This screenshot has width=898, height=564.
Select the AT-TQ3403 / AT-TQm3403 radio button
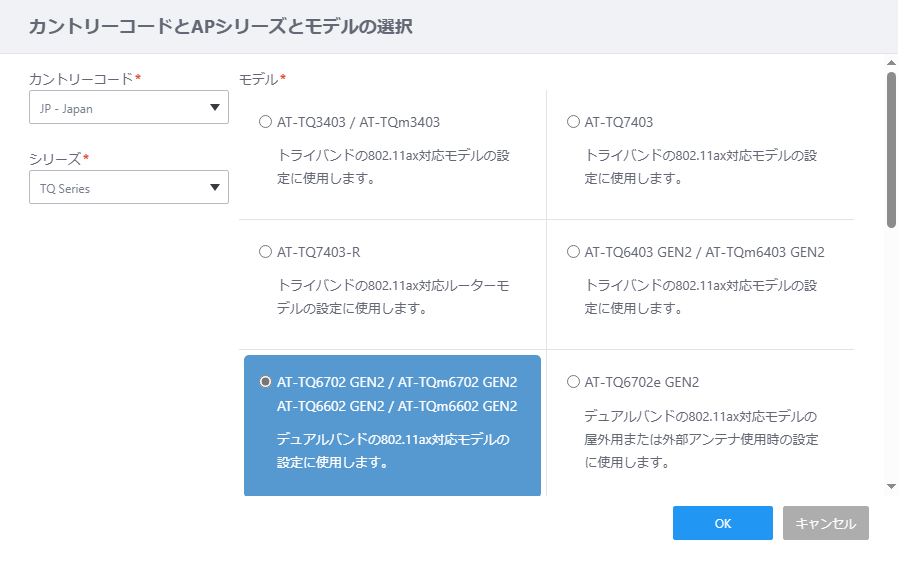[265, 122]
